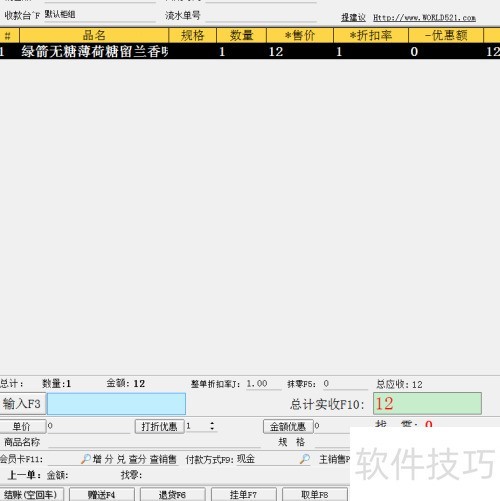Open the Http://www.WORLD521.com link
500x501 pixels.
[x=424, y=18]
